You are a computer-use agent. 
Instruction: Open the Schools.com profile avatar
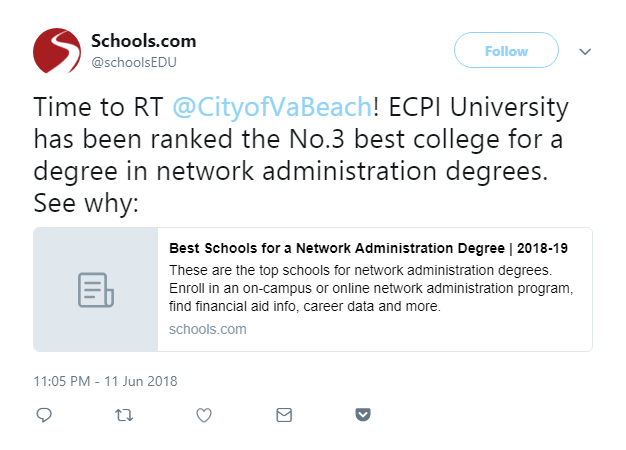click(57, 51)
